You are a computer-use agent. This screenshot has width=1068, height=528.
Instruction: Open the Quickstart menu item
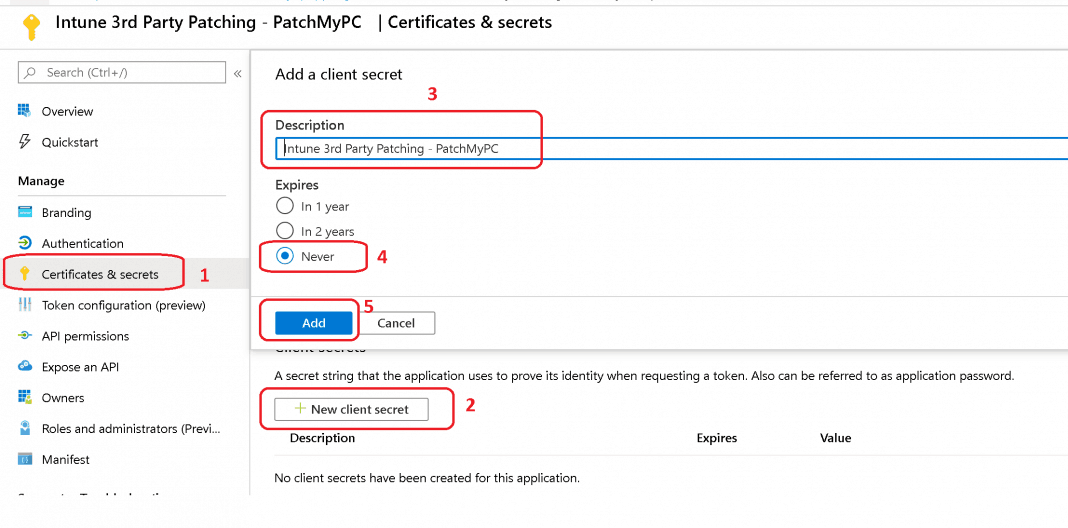[70, 142]
